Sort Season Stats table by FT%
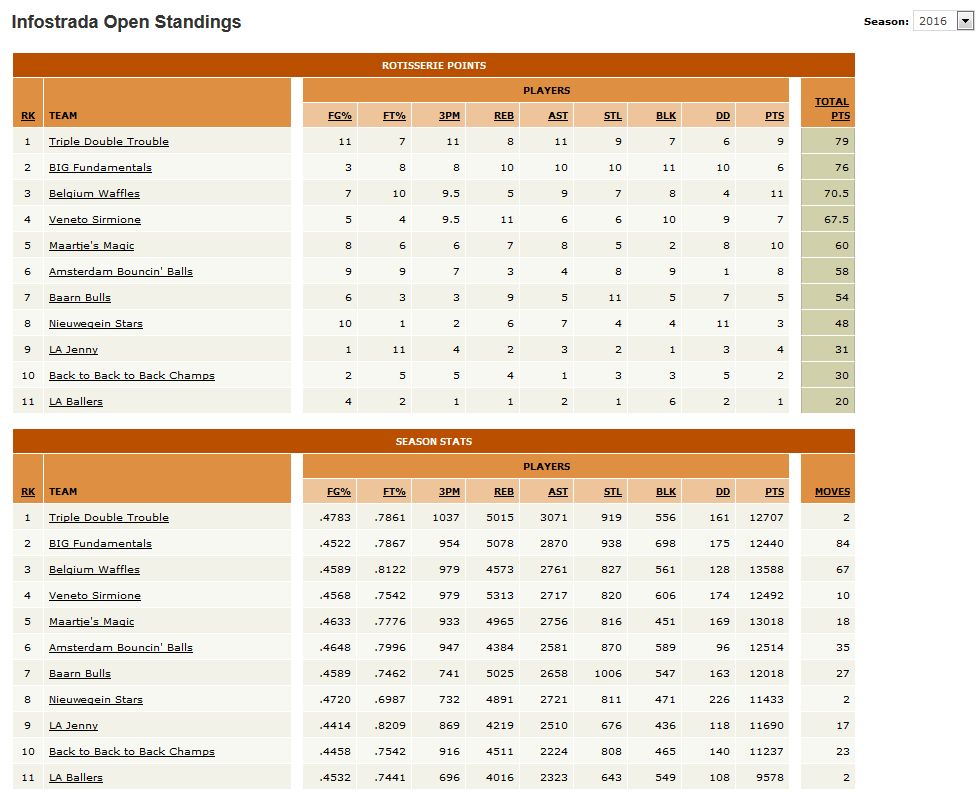 tap(394, 491)
